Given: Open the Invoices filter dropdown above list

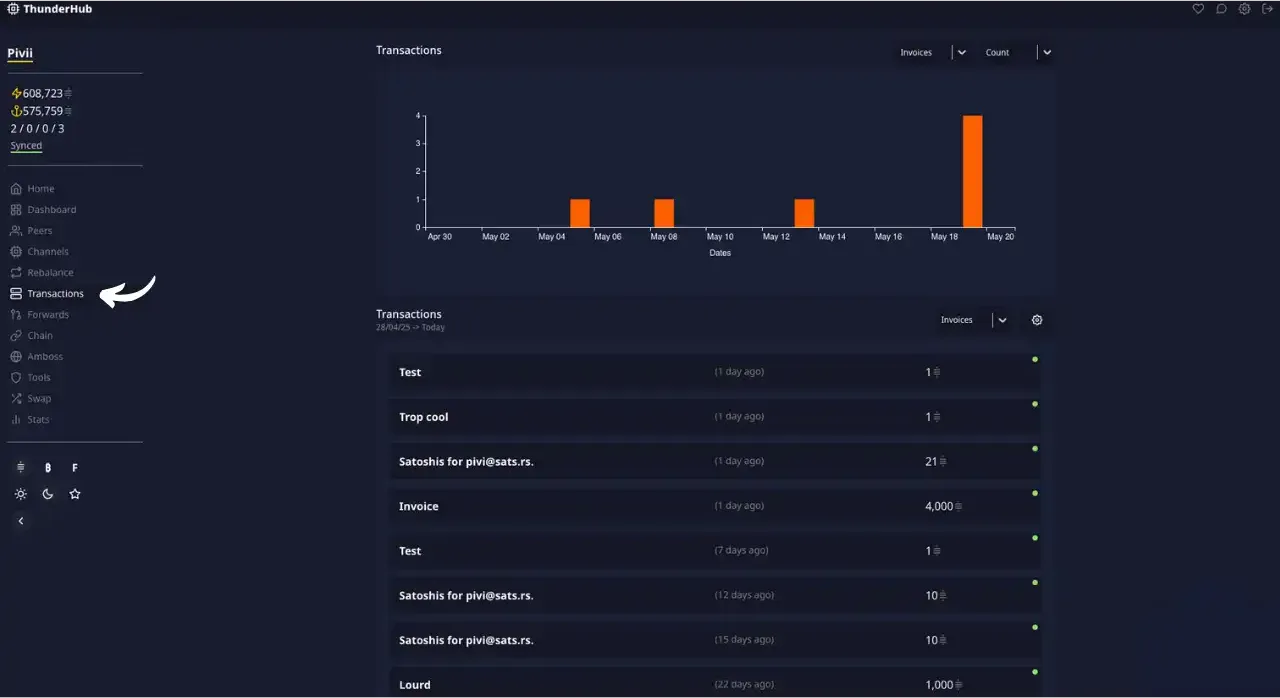Looking at the screenshot, I should point(973,320).
